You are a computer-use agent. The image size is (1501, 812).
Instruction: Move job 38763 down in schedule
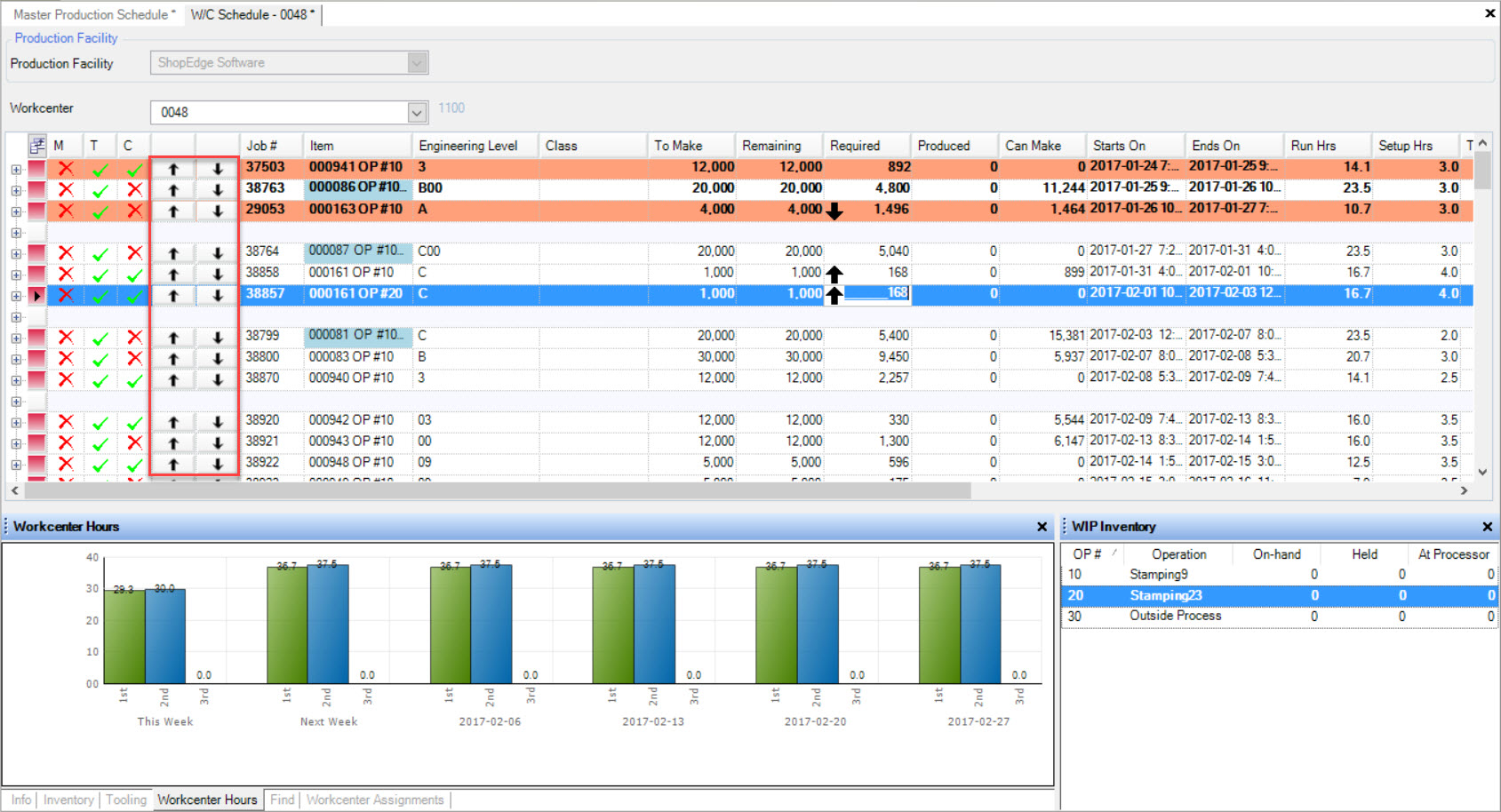217,189
